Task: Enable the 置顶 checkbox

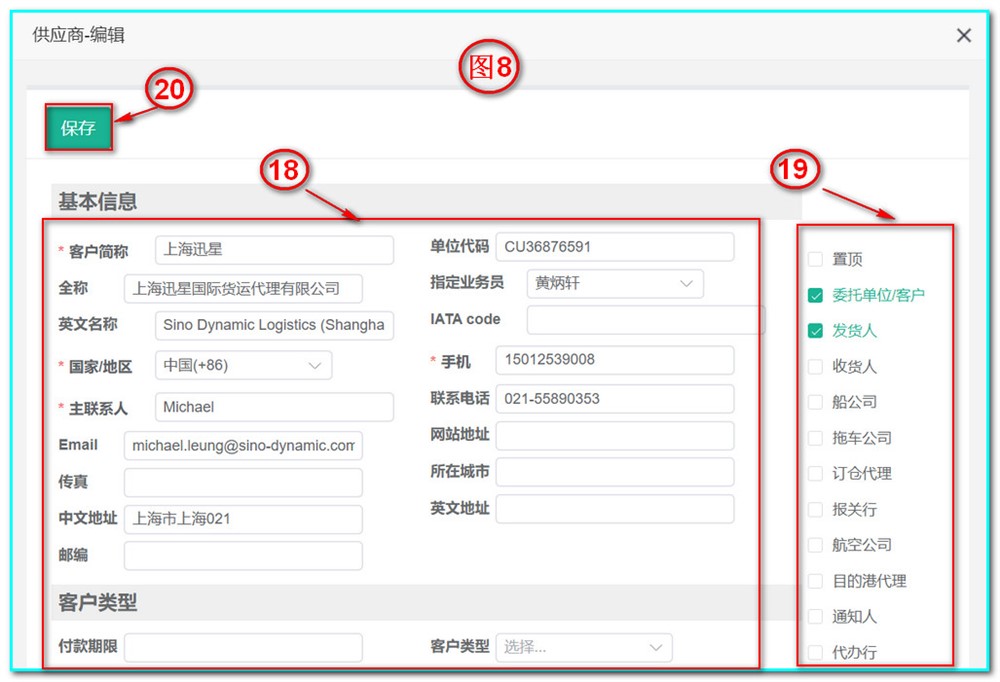Action: 815,258
